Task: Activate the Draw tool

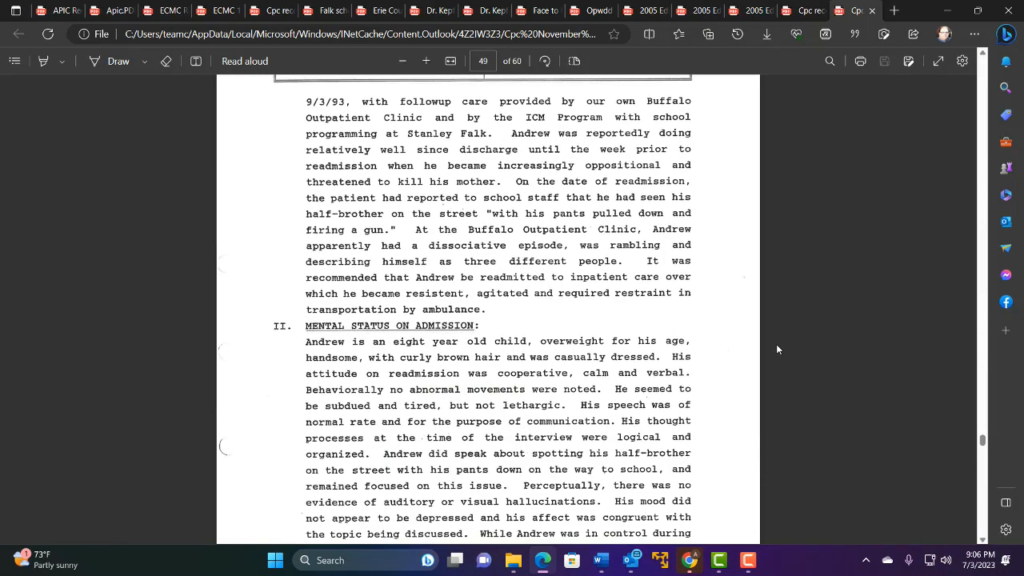Action: [x=110, y=61]
